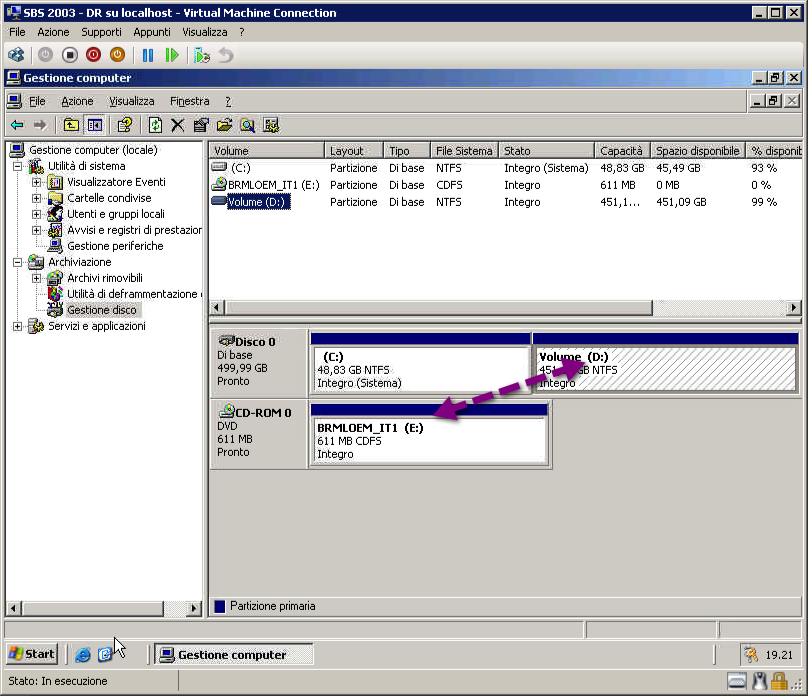The height and width of the screenshot is (696, 808).
Task: Click the magnifier Explore toolbar icon
Action: click(x=248, y=125)
